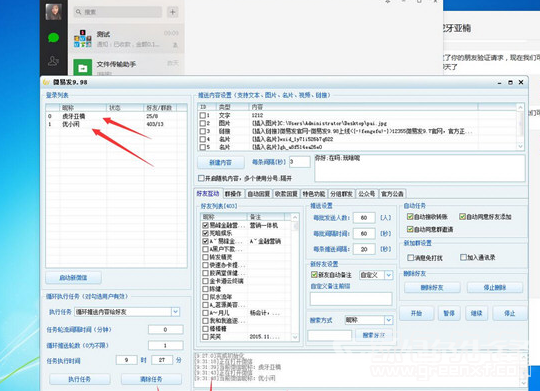The image size is (540, 391).
Task: Click the search magnifier icon in WeChat
Action: pos(79,12)
